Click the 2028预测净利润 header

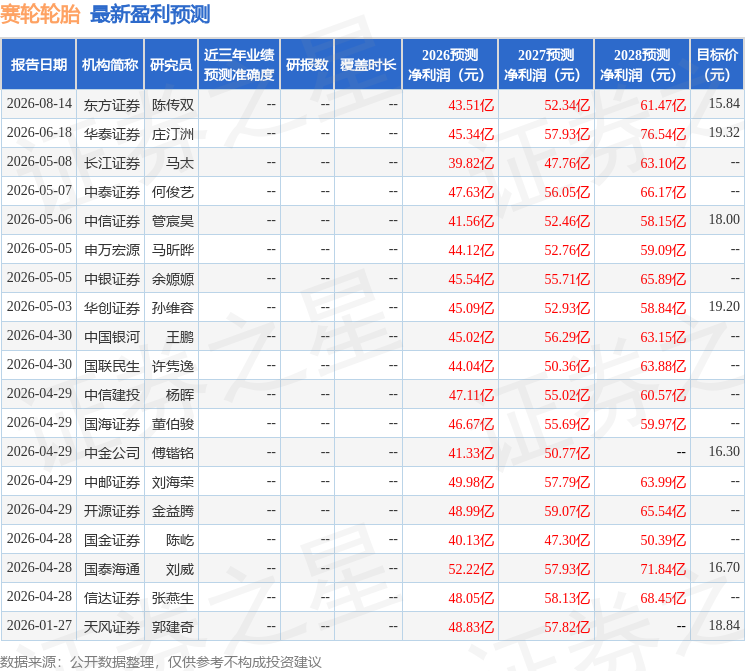tap(642, 64)
